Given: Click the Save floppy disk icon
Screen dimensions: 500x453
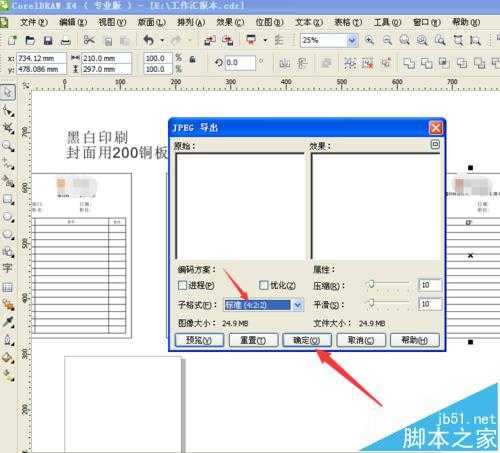Looking at the screenshot, I should click(x=48, y=41).
